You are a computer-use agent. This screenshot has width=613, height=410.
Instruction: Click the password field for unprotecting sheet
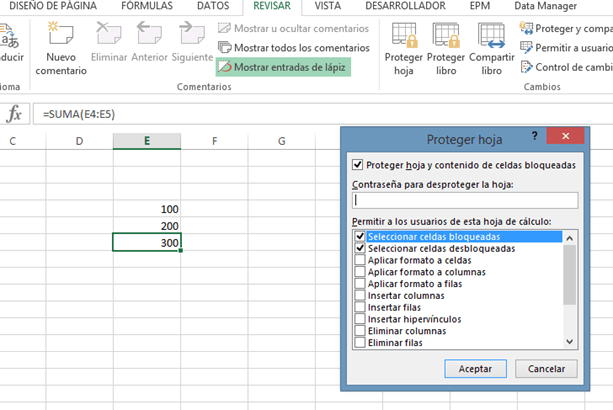pyautogui.click(x=464, y=200)
